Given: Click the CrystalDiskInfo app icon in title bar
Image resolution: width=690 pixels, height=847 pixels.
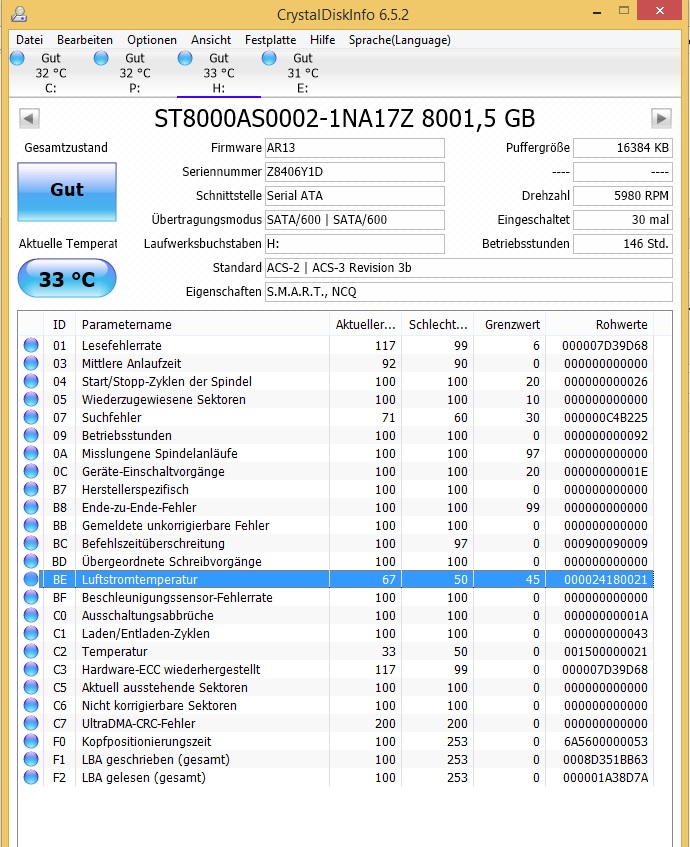Looking at the screenshot, I should point(19,13).
